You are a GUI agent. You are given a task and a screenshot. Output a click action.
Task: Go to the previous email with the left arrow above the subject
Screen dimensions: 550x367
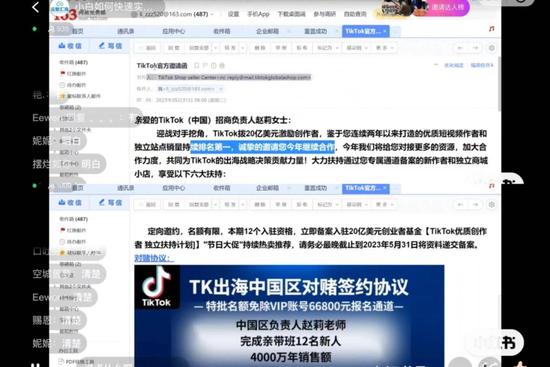click(460, 48)
